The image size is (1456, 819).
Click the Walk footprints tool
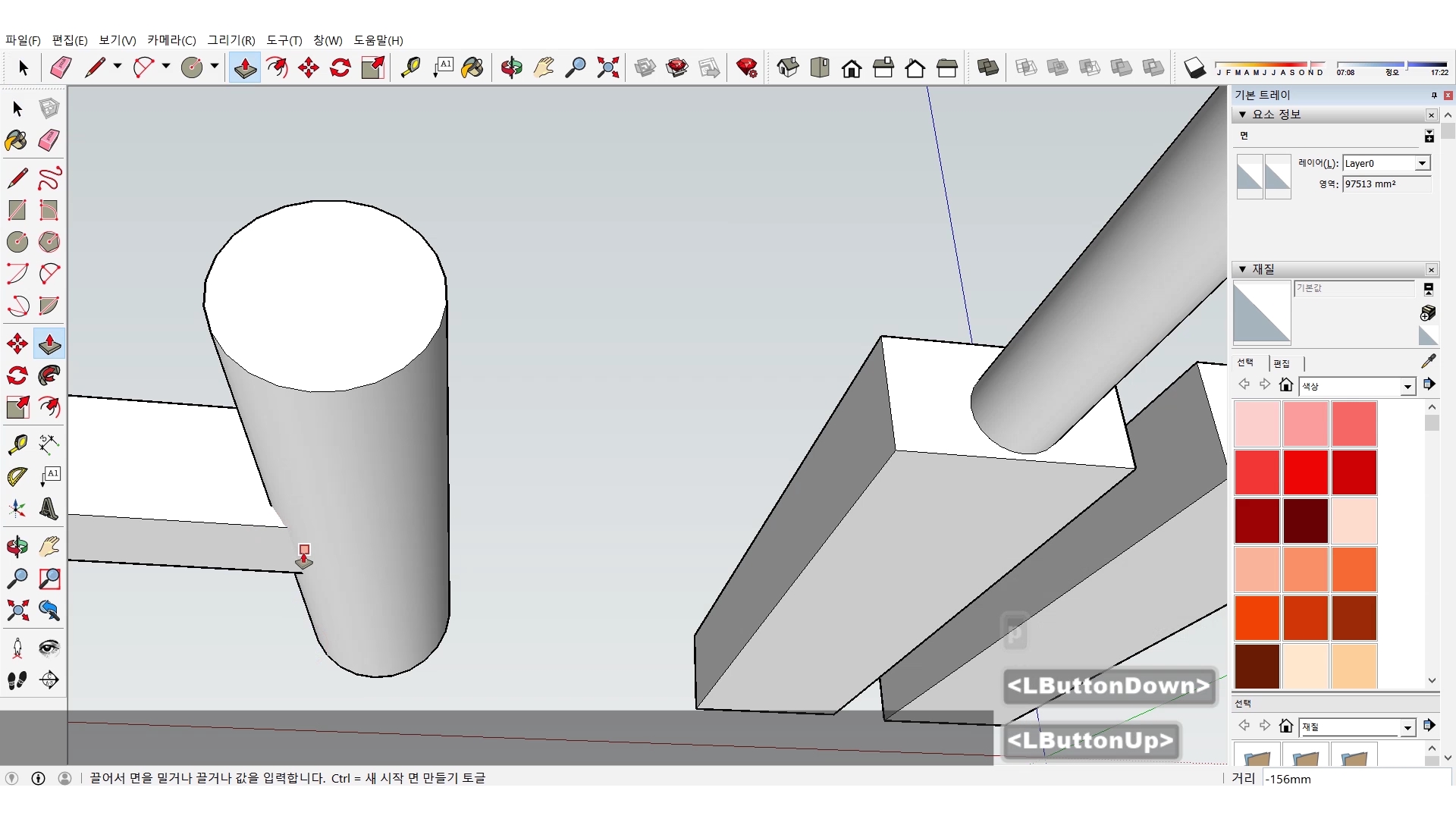coord(17,680)
